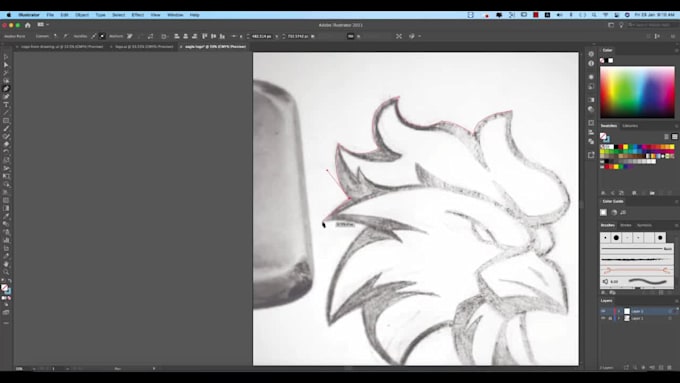The height and width of the screenshot is (383, 680).
Task: Open the Asset Export panel icon in dock
Action: click(x=591, y=155)
